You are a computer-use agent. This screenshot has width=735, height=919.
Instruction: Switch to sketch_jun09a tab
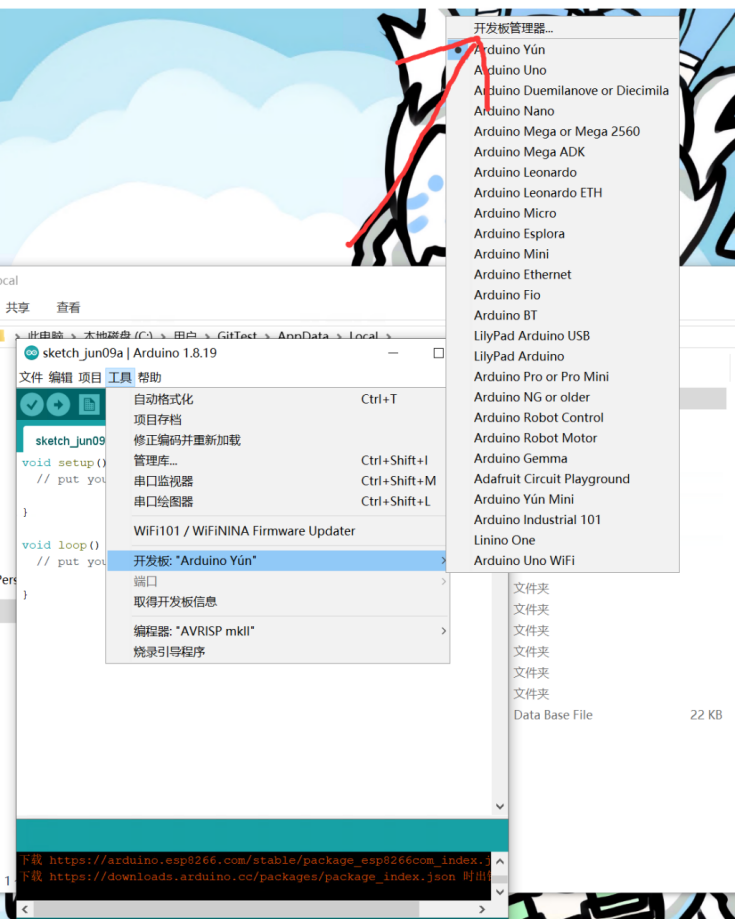(x=66, y=440)
